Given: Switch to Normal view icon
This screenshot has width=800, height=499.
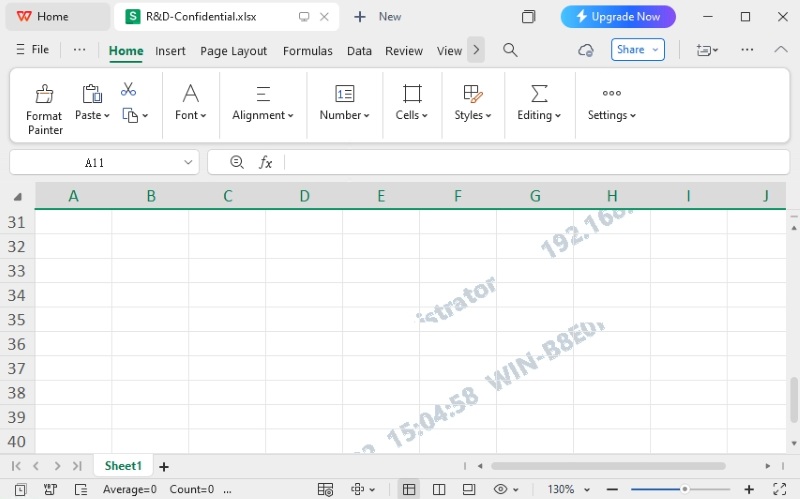Looking at the screenshot, I should 409,489.
